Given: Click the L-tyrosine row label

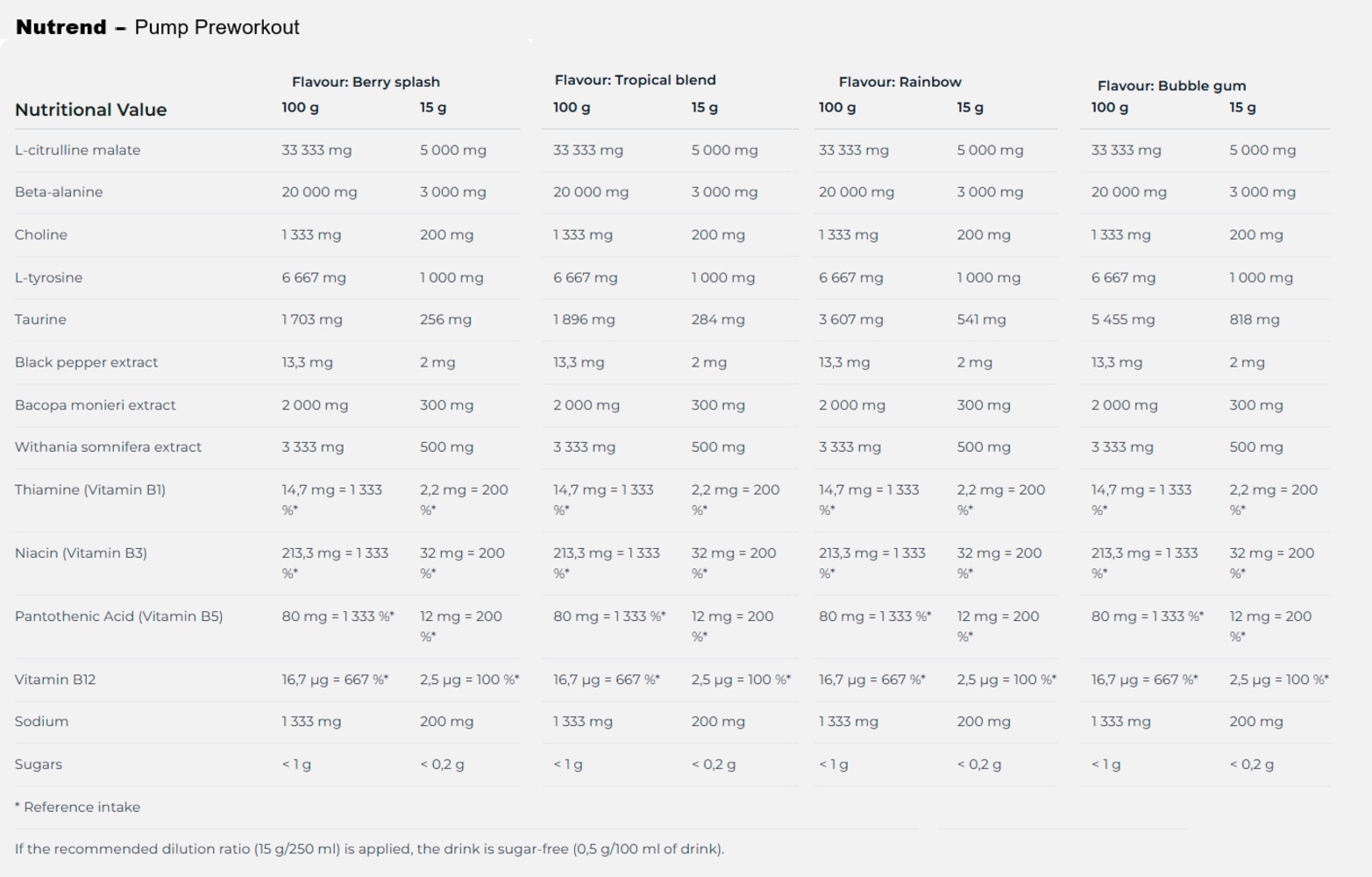Looking at the screenshot, I should click(48, 277).
